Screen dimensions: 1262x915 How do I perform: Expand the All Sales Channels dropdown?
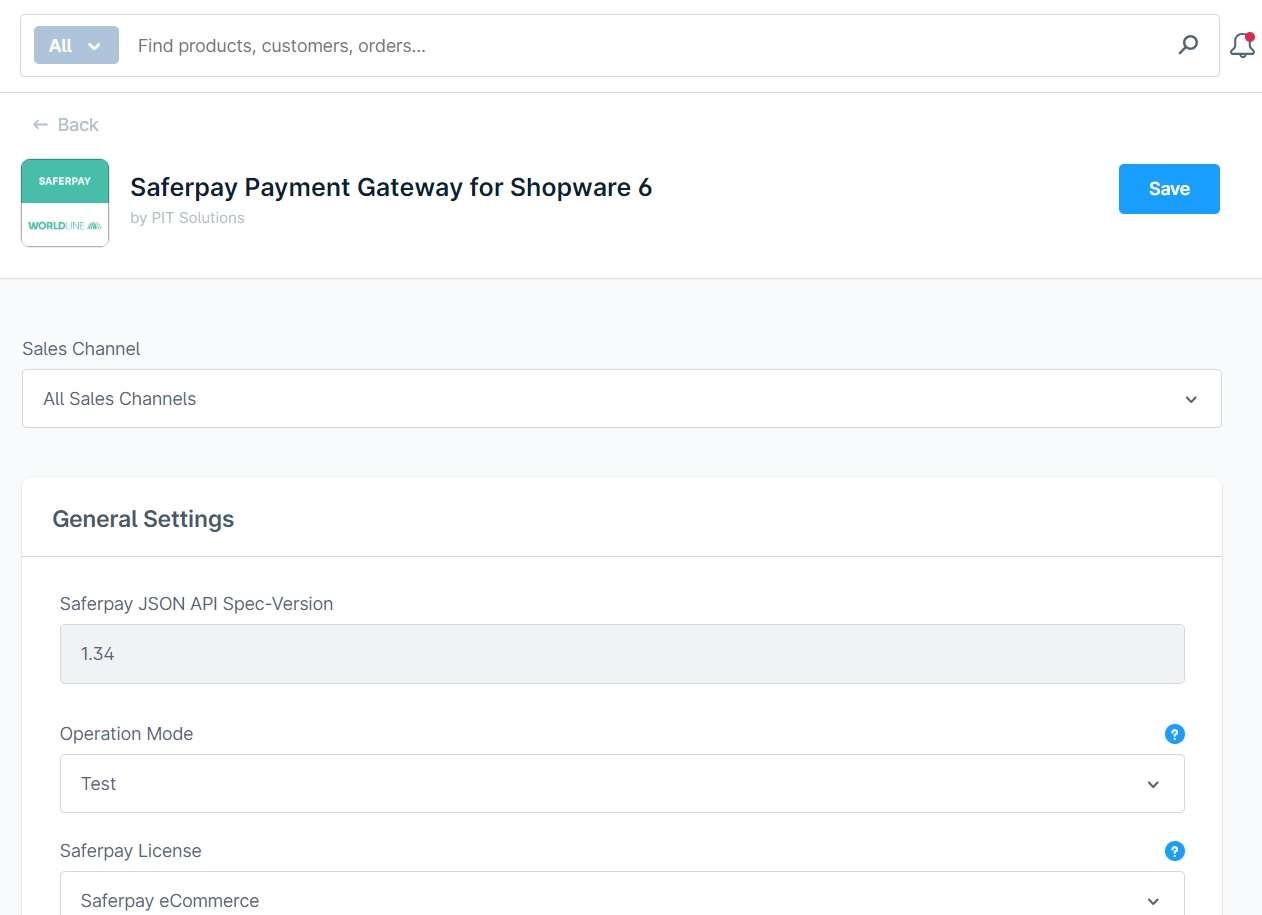[x=621, y=399]
